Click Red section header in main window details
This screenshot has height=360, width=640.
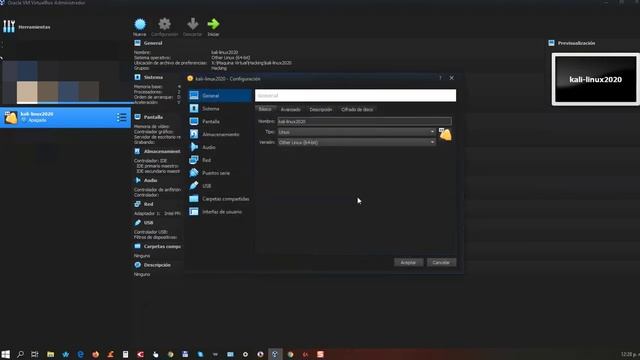point(144,204)
